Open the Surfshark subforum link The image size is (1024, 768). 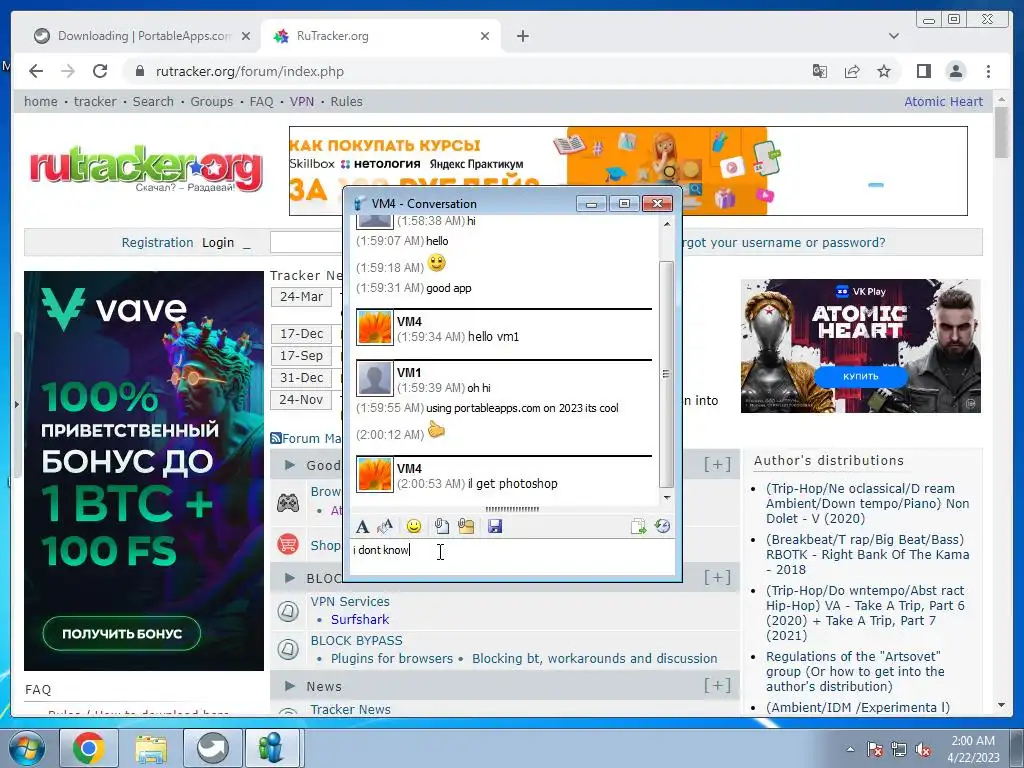point(360,619)
